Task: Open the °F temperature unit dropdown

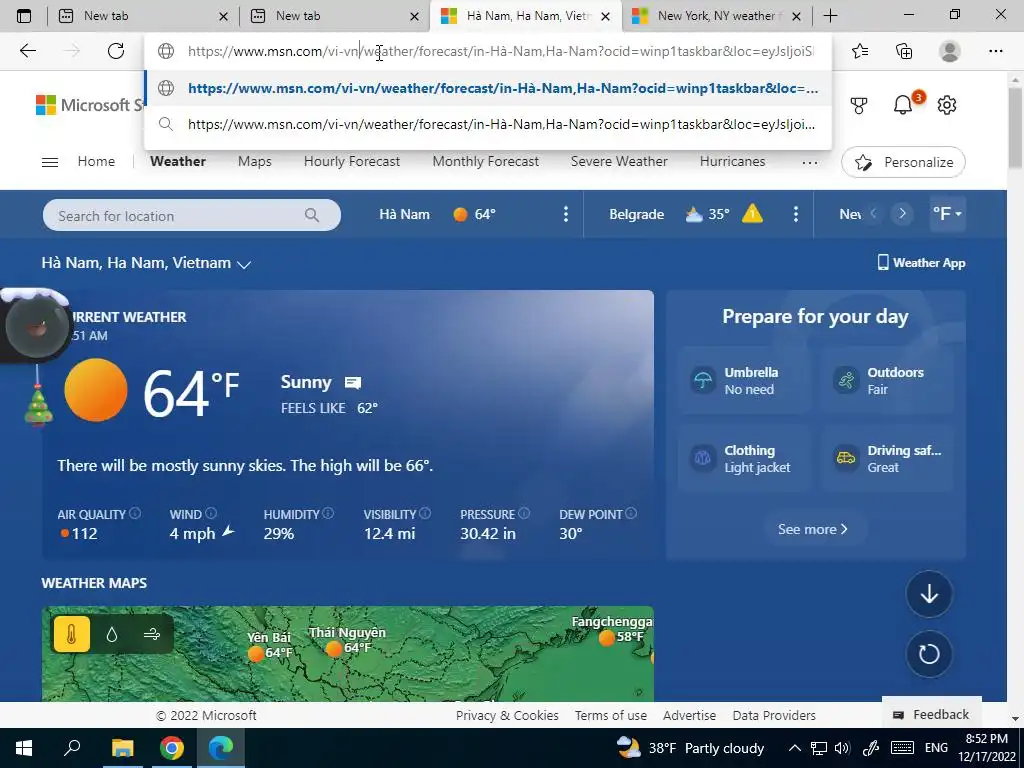Action: [946, 214]
